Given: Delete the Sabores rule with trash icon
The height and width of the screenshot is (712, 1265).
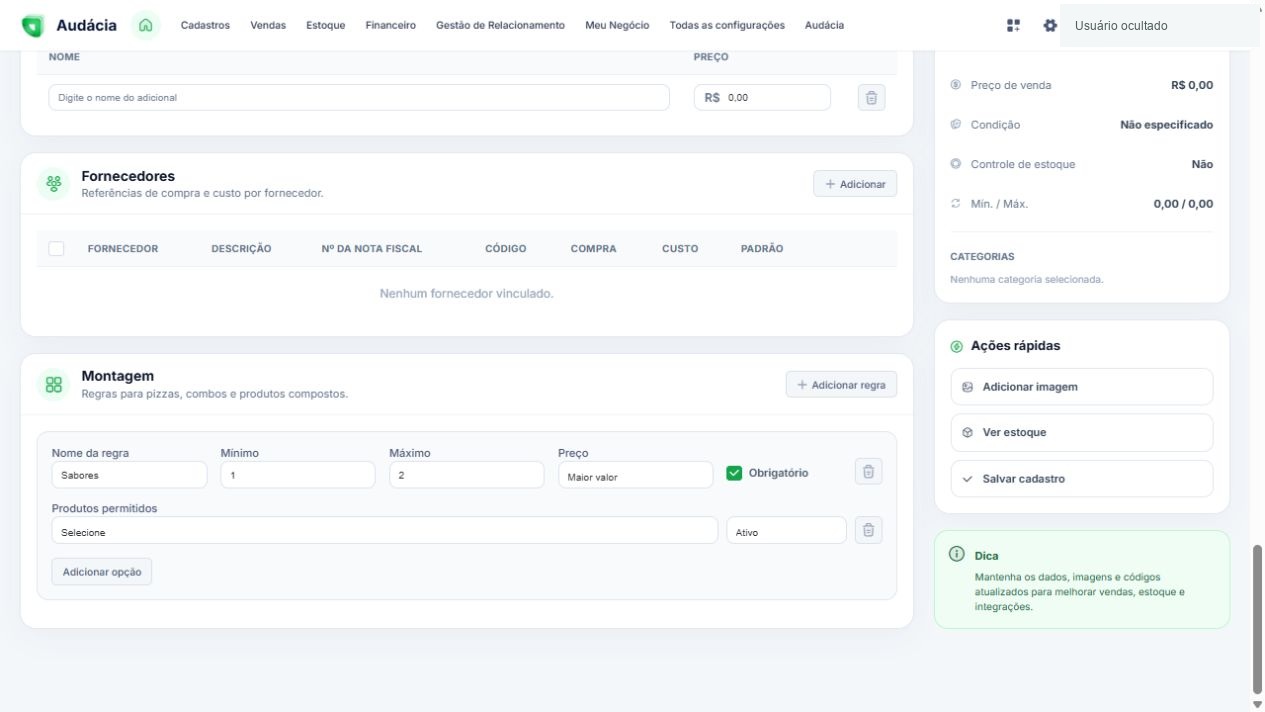Looking at the screenshot, I should pos(869,472).
